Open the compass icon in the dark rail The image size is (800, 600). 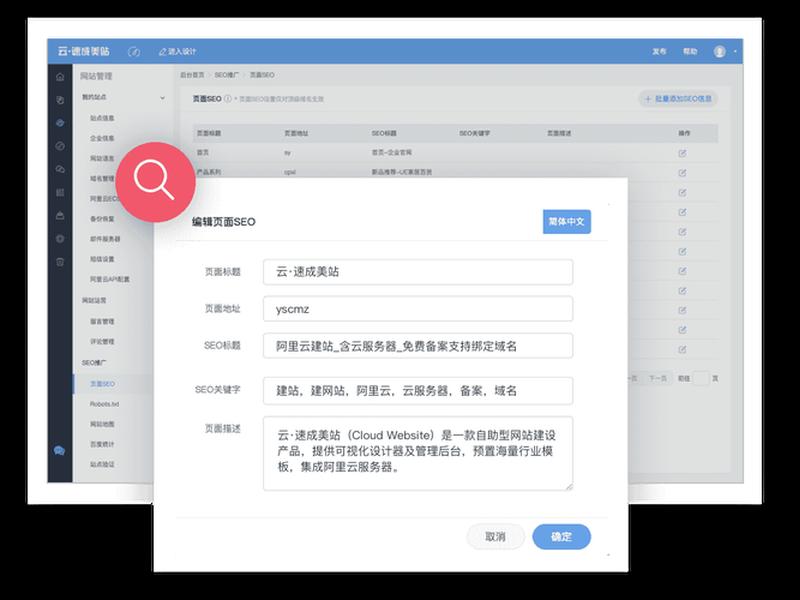[60, 146]
